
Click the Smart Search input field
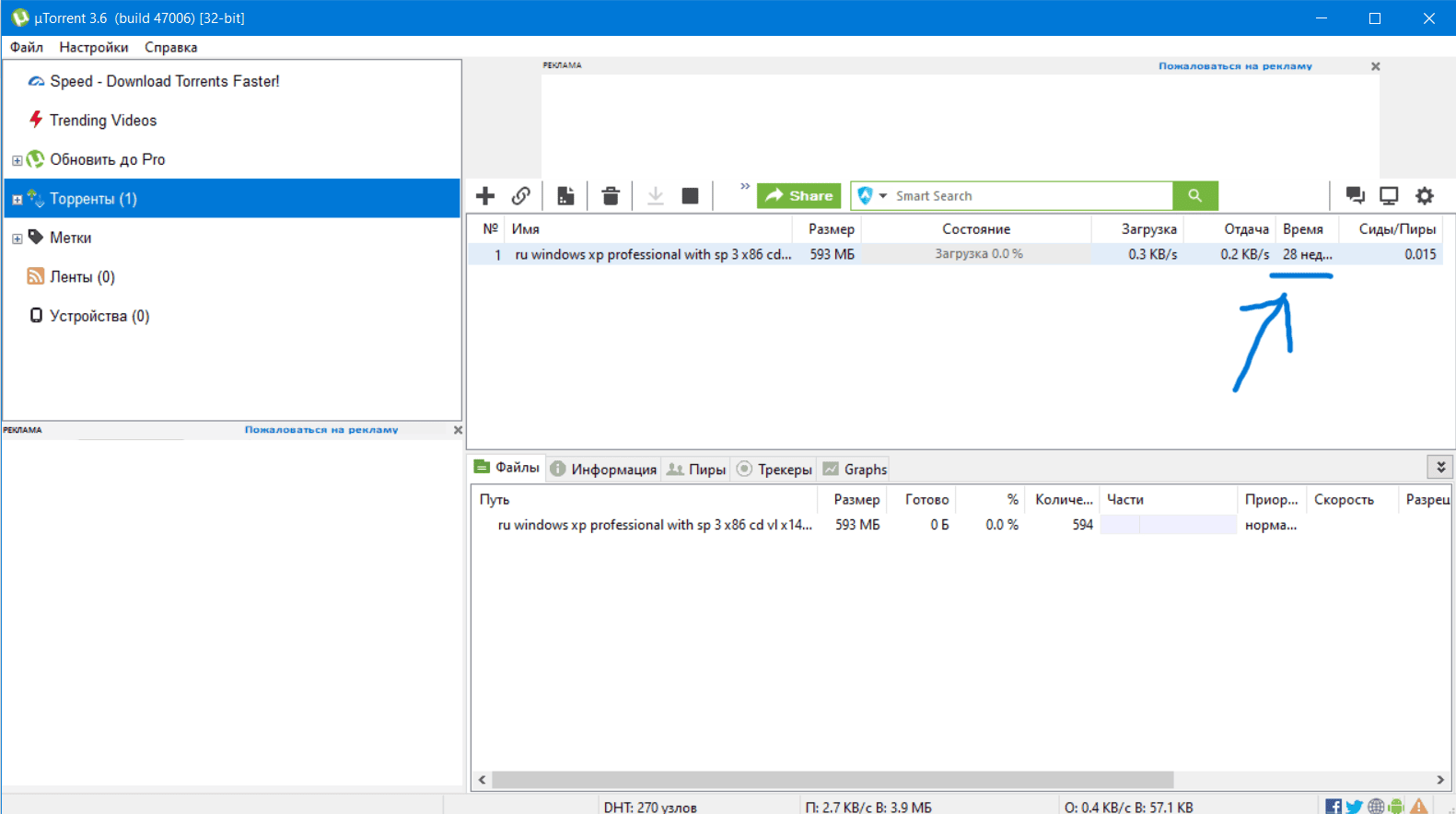pyautogui.click(x=1031, y=195)
